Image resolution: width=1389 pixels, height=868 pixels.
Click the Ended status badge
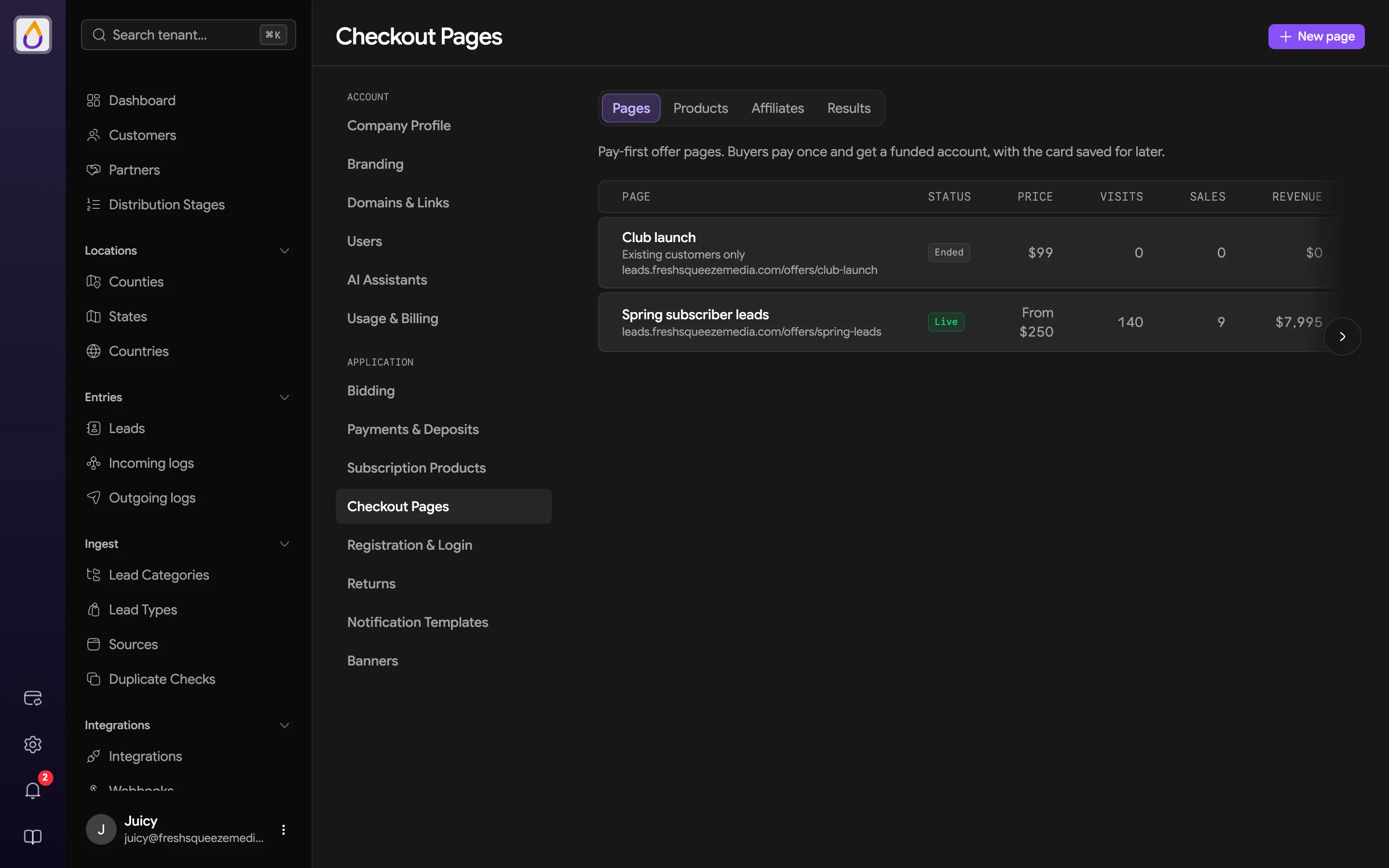949,252
